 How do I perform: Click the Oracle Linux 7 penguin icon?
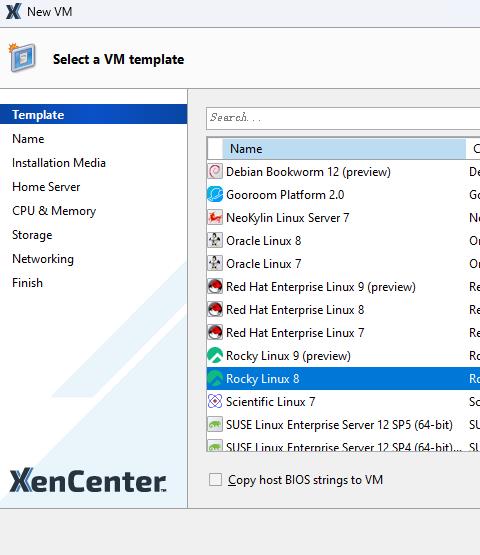click(x=215, y=263)
